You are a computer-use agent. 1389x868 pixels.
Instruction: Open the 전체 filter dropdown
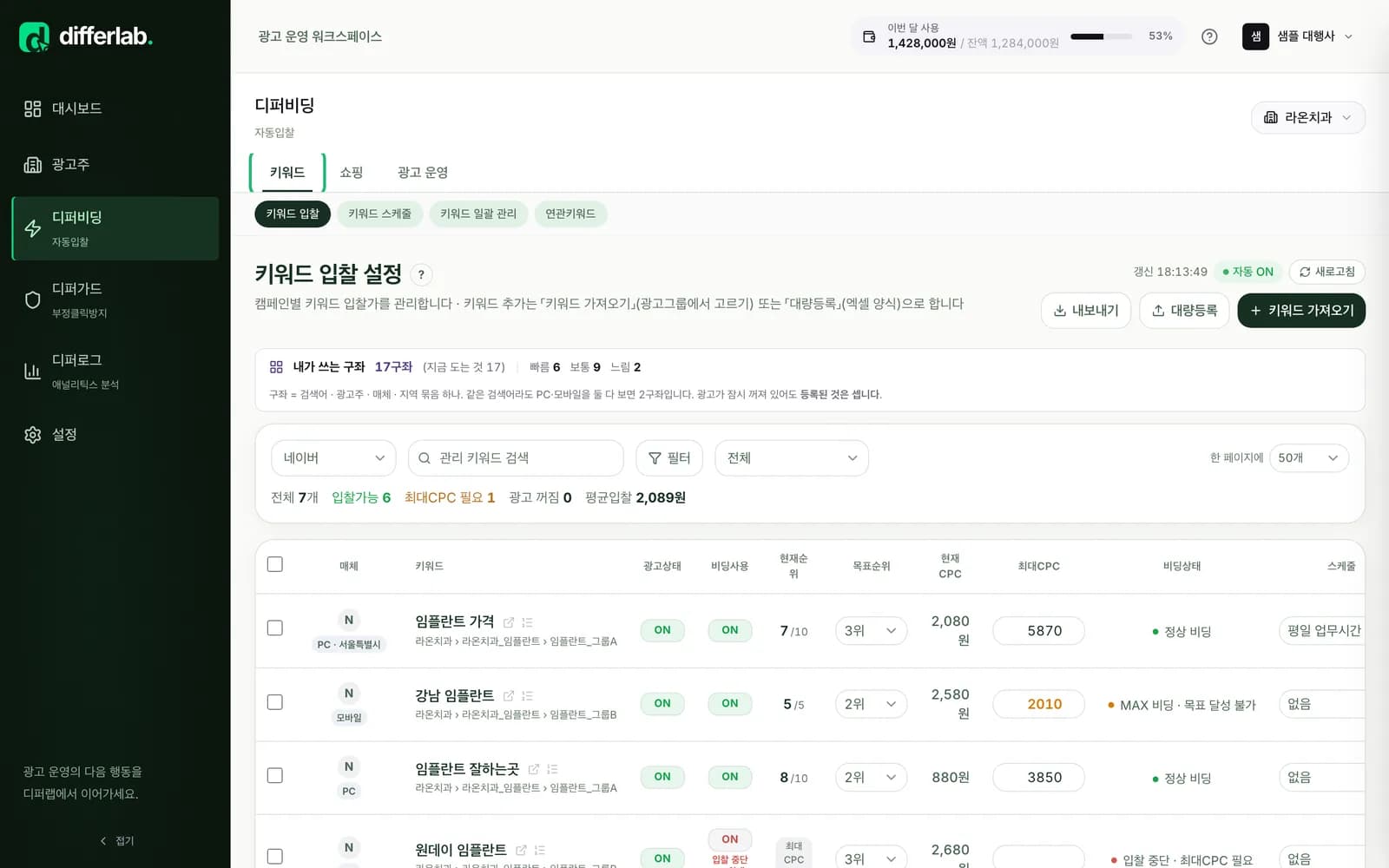pyautogui.click(x=791, y=458)
